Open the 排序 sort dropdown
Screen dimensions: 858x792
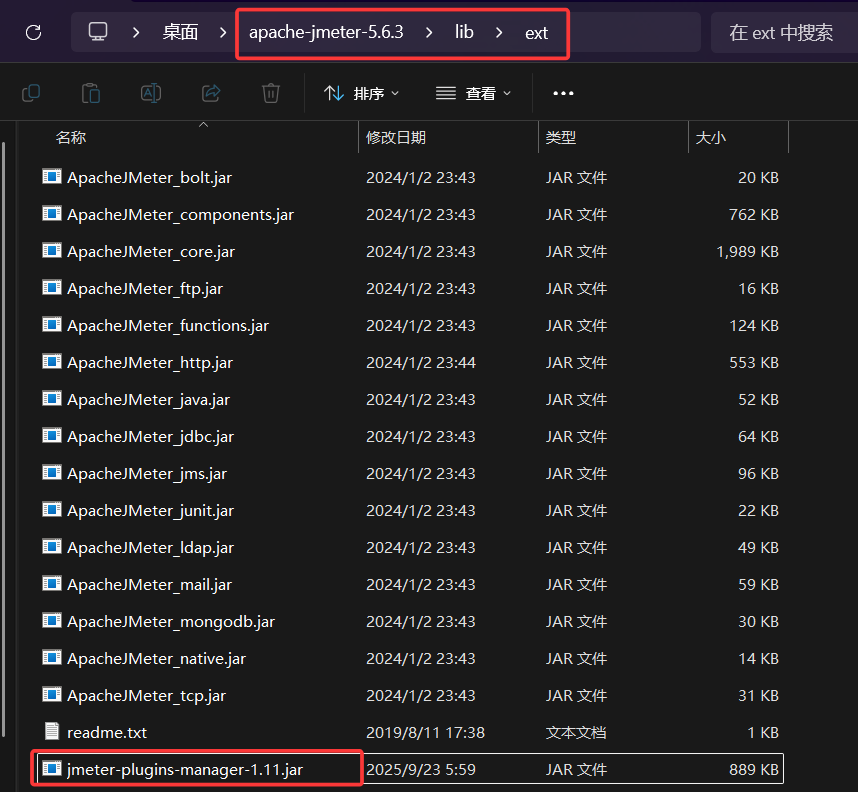point(361,94)
